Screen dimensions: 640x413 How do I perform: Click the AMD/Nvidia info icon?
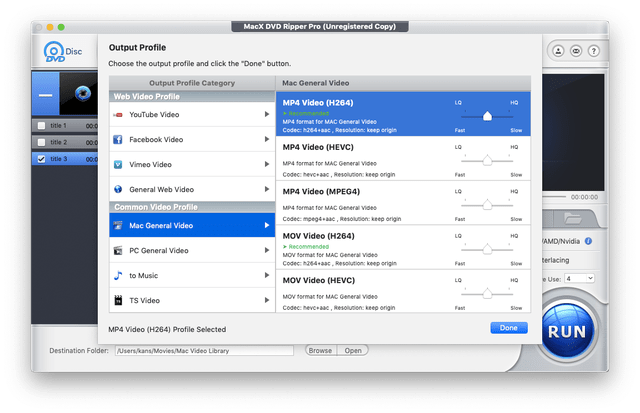click(x=589, y=241)
